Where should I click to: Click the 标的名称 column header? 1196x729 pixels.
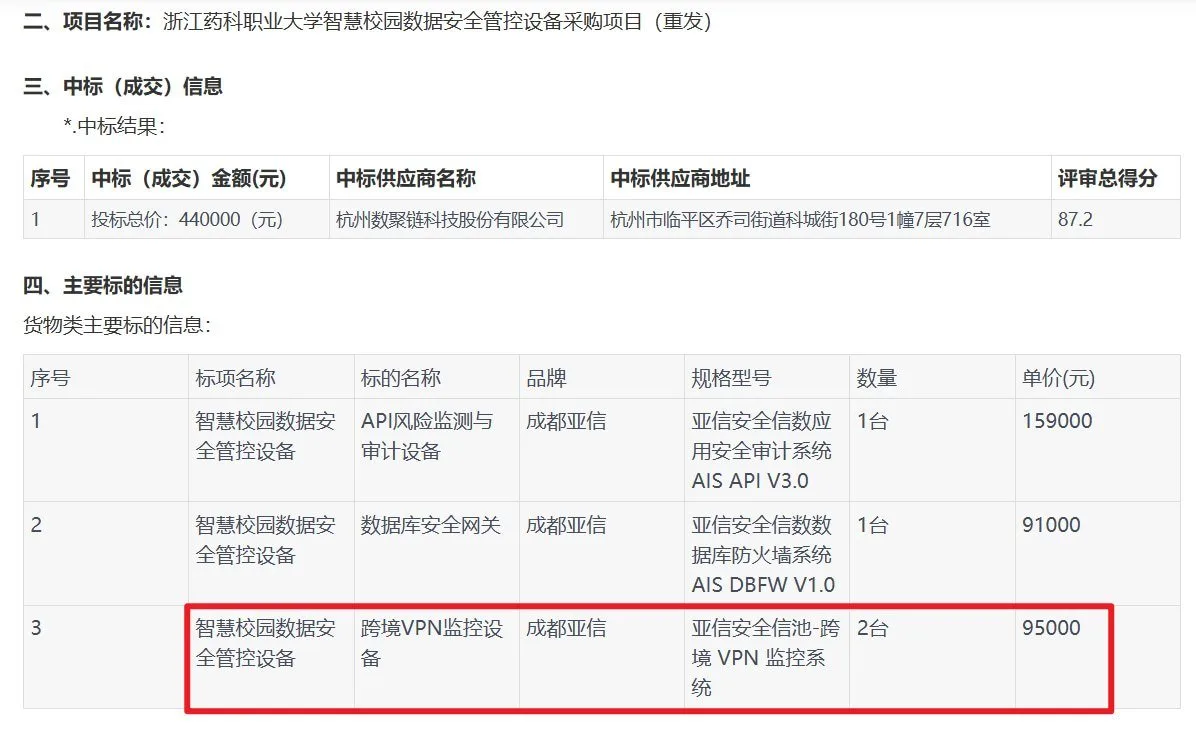click(x=400, y=378)
